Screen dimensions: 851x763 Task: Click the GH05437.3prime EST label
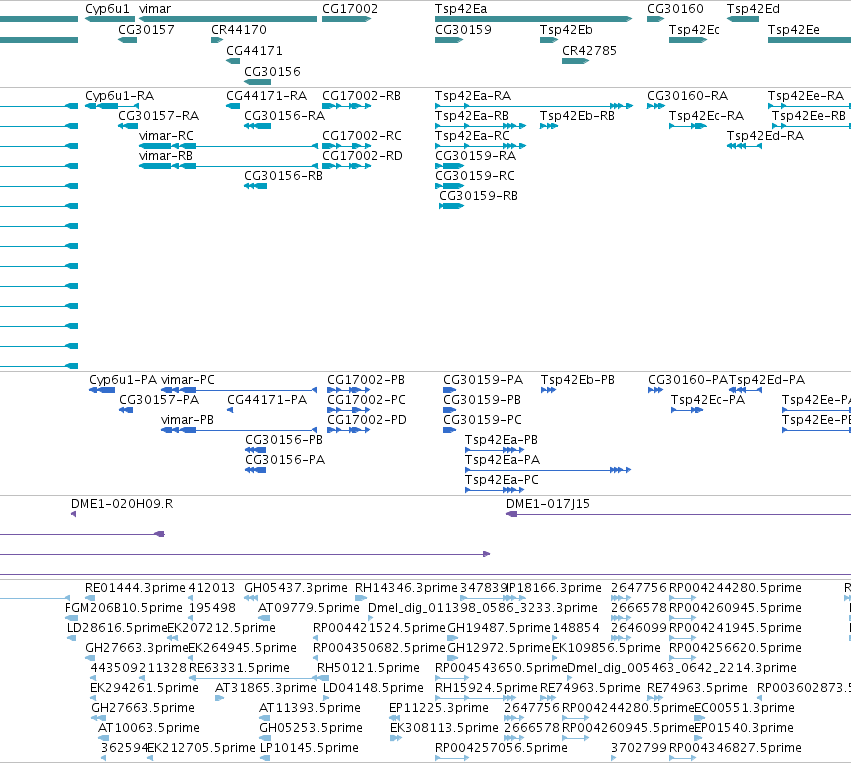click(296, 588)
